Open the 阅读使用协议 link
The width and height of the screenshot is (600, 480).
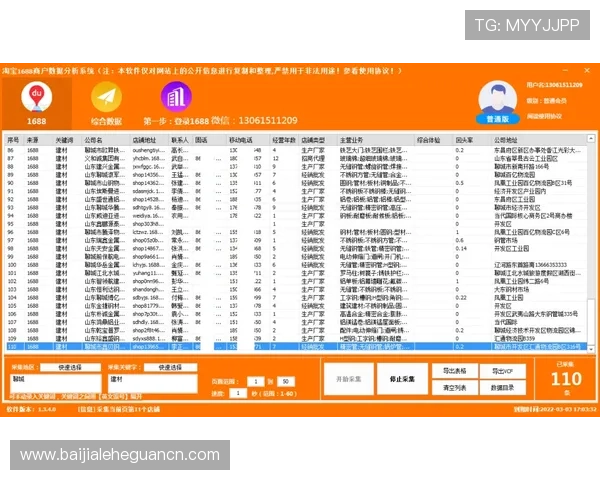pyautogui.click(x=544, y=116)
